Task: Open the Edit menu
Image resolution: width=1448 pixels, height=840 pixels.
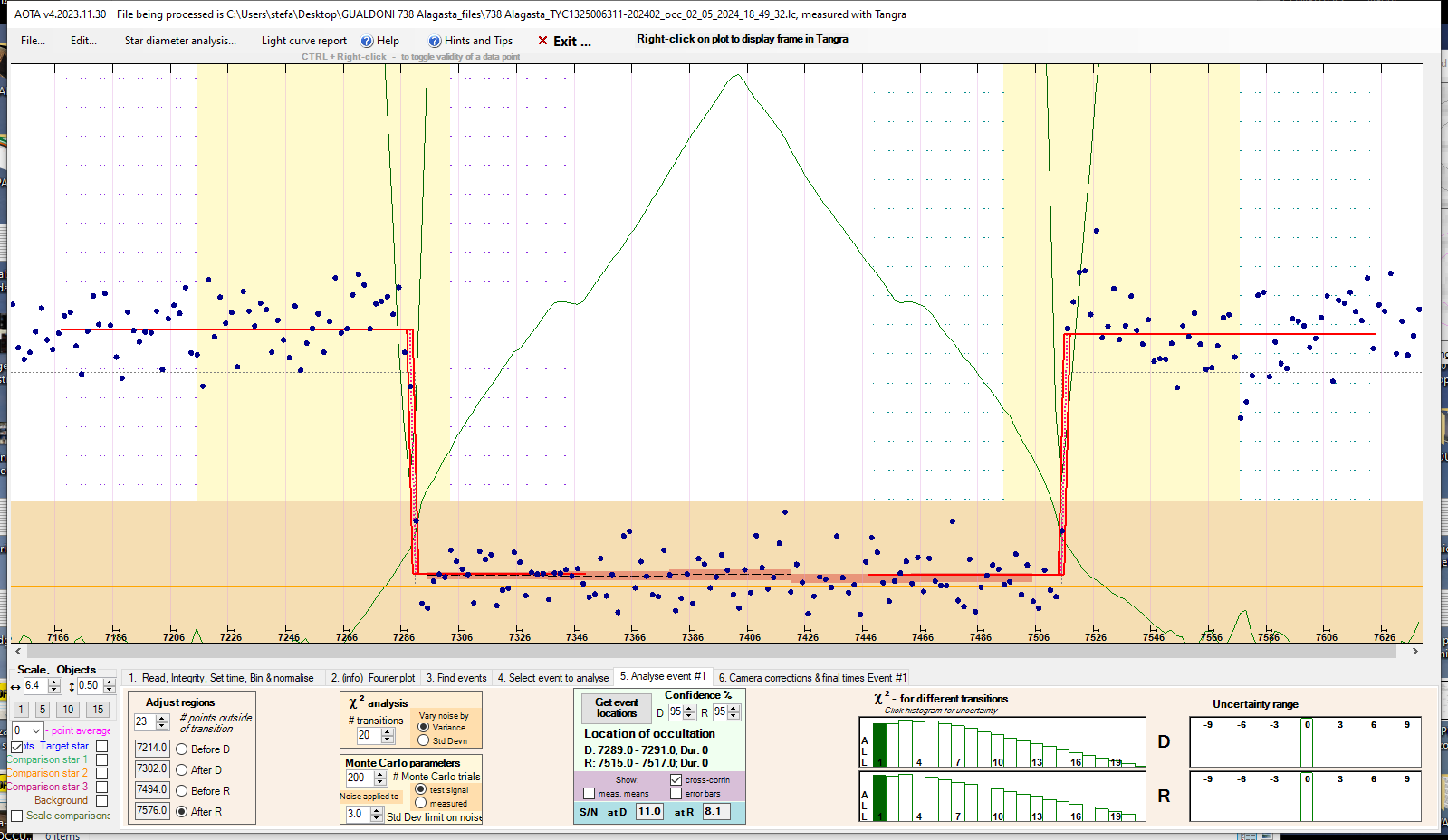Action: (x=83, y=41)
